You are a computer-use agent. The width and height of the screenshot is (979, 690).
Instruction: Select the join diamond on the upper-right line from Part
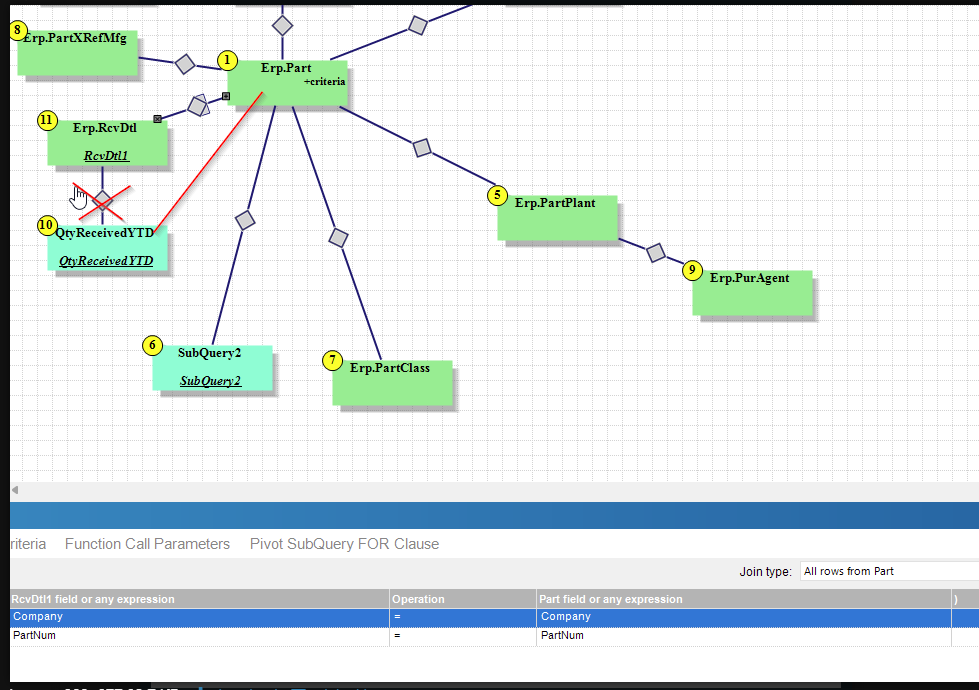[418, 26]
